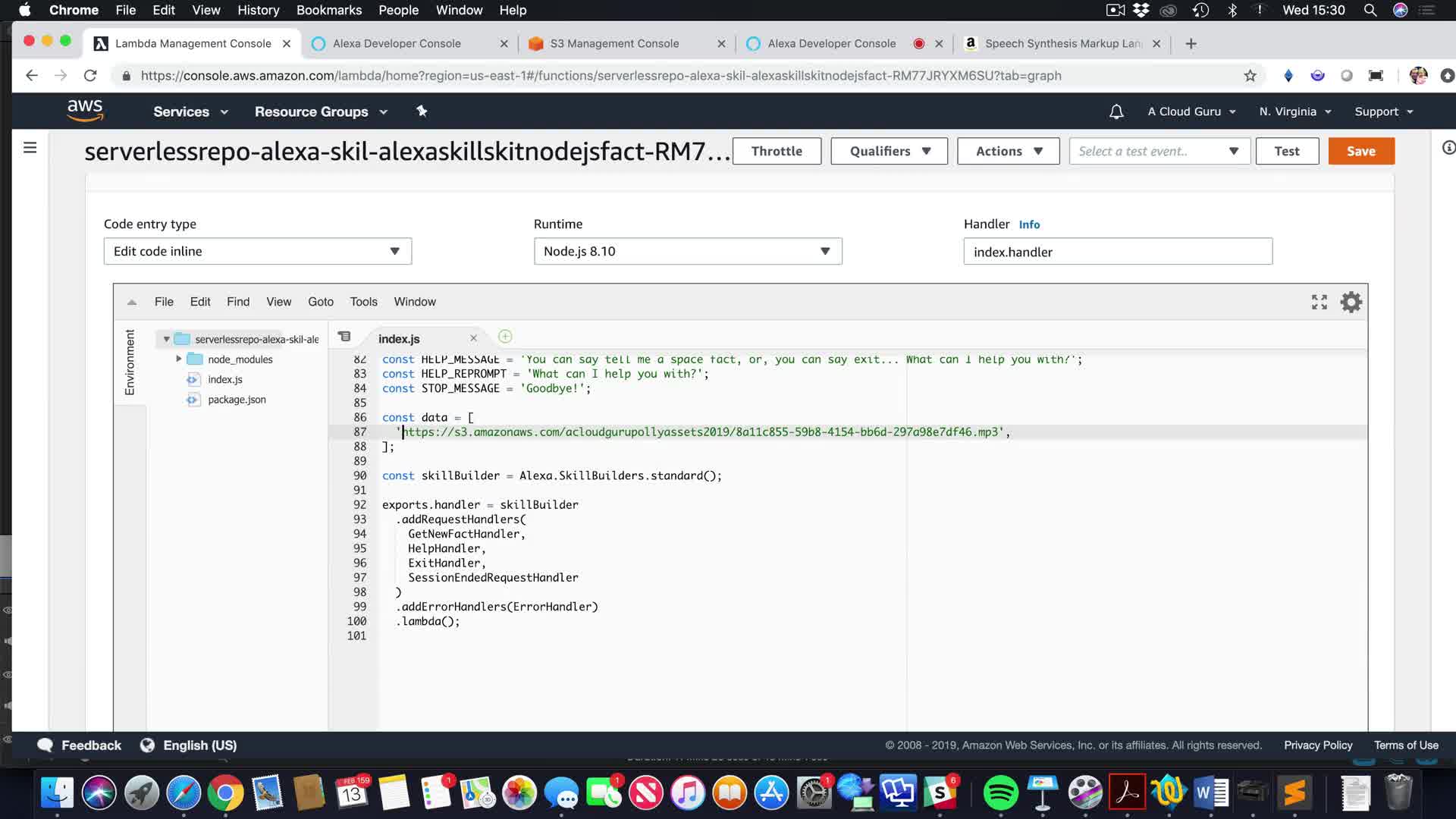The image size is (1456, 819).
Task: Click the pin shortcuts icon in navbar
Action: pyautogui.click(x=422, y=111)
